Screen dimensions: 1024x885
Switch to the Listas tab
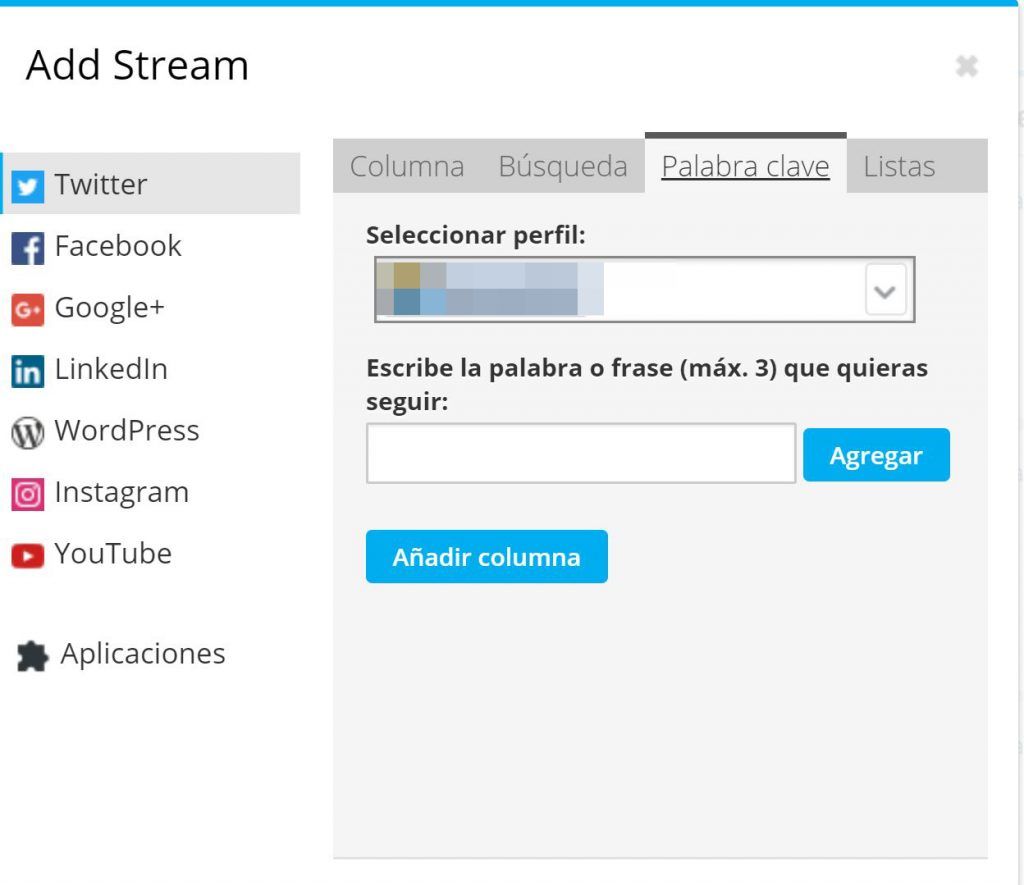point(899,166)
